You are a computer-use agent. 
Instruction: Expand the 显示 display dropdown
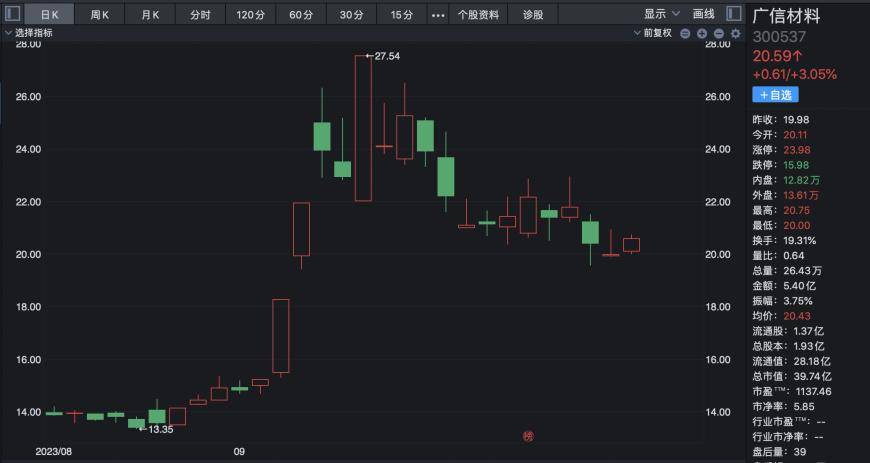coord(661,14)
